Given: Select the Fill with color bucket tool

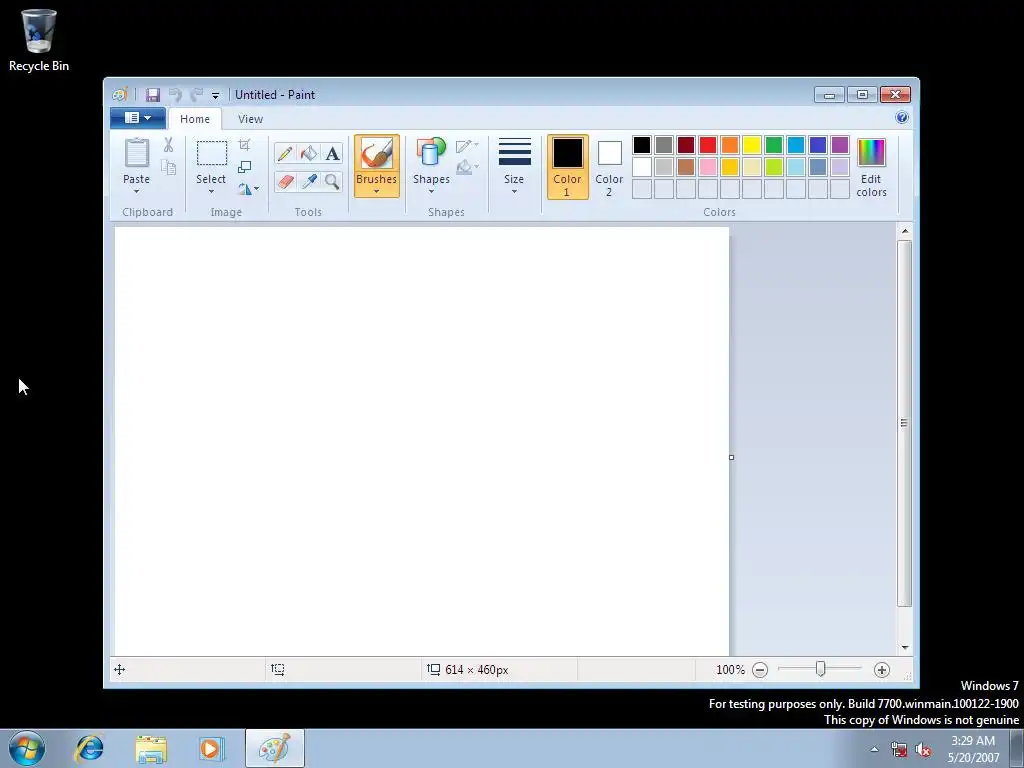Looking at the screenshot, I should coord(309,153).
